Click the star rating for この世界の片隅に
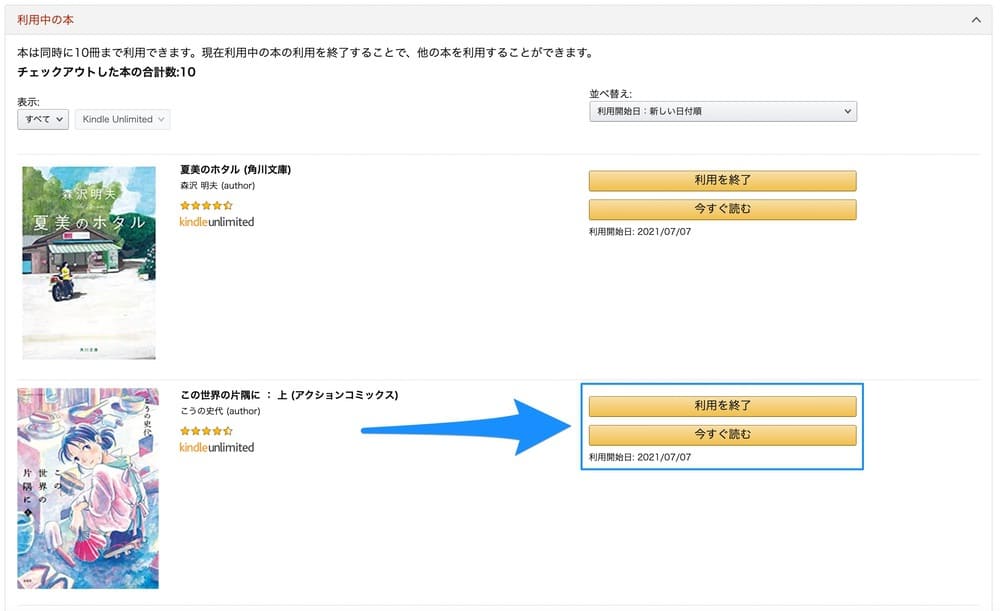The image size is (1000, 611). coord(206,431)
